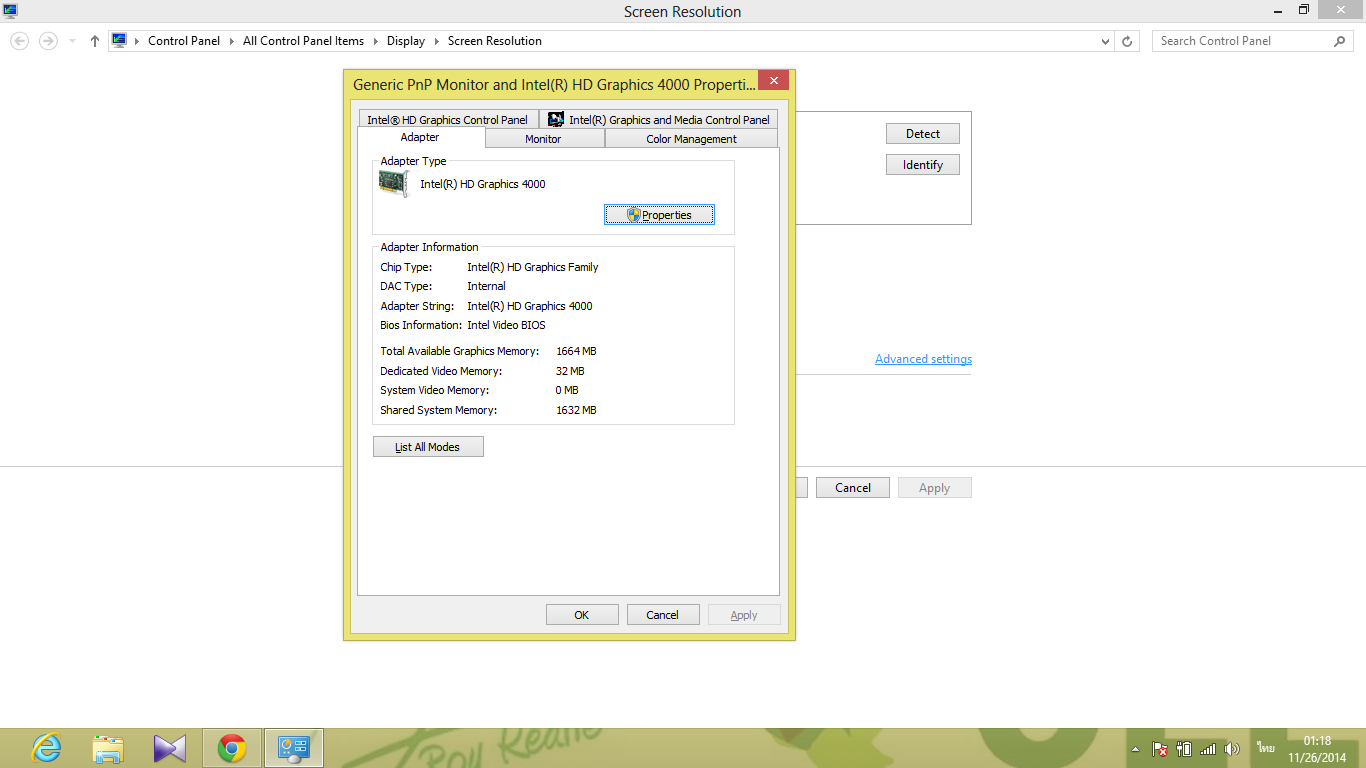Click the Screen Resolution breadcrumb
This screenshot has width=1366, height=768.
coord(495,41)
